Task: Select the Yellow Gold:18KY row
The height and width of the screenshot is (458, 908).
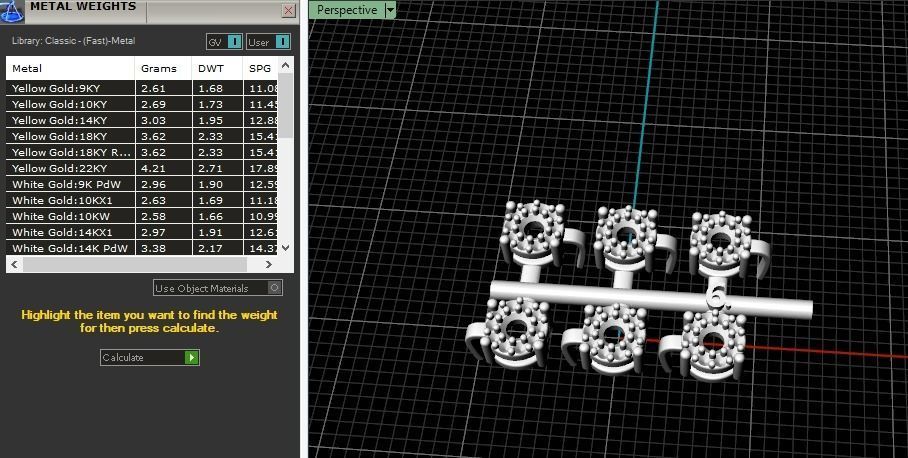Action: point(142,137)
